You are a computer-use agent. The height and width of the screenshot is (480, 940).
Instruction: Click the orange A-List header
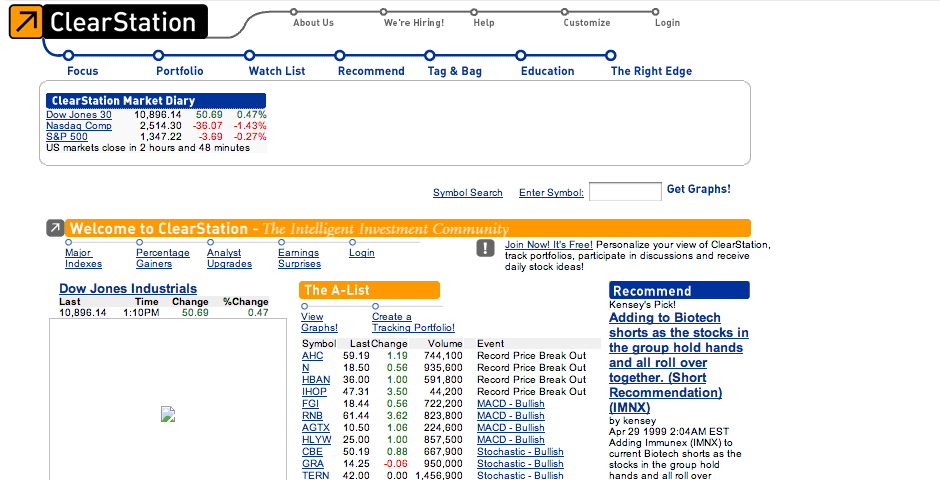(x=369, y=290)
